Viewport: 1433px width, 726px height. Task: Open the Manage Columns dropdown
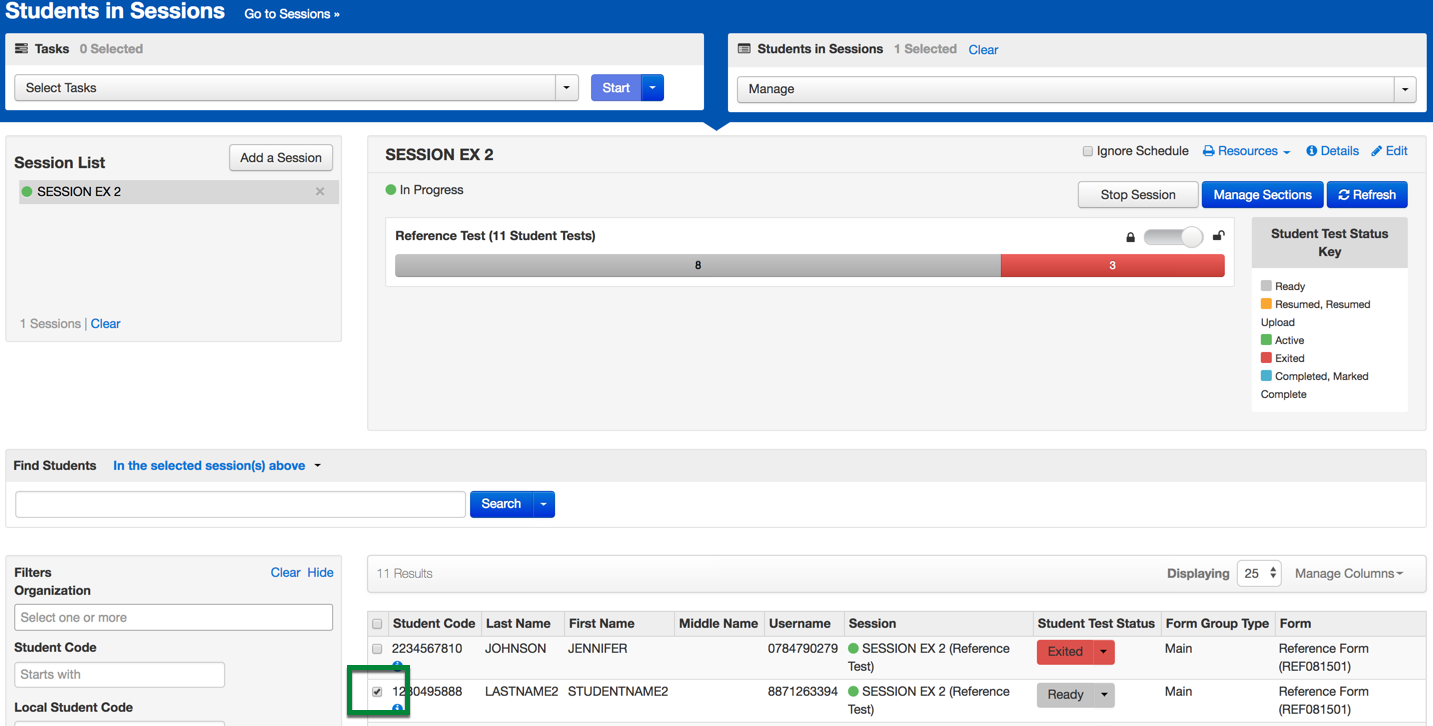(1348, 574)
